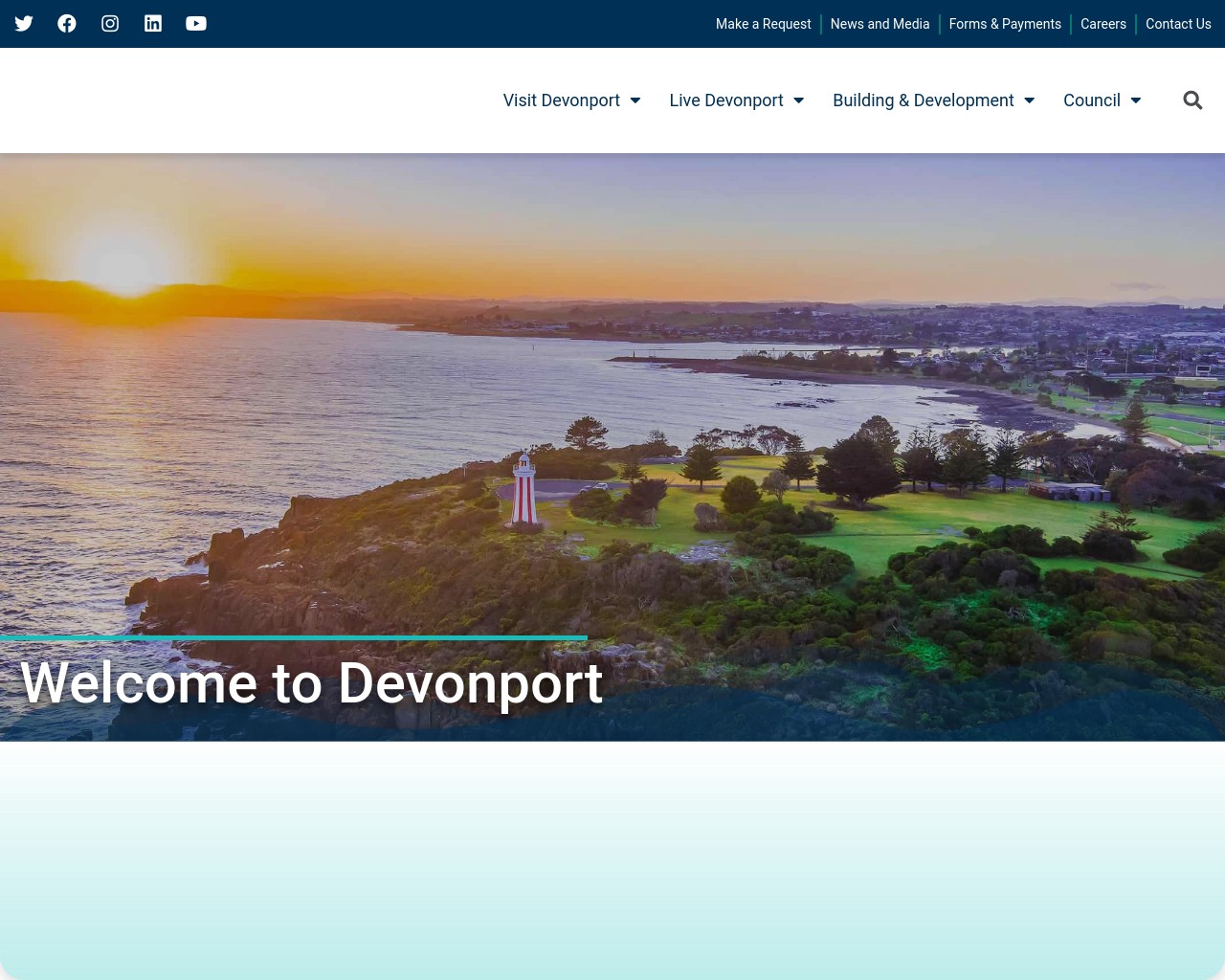Viewport: 1225px width, 980px height.
Task: Open the LinkedIn profile icon
Action: tap(152, 23)
